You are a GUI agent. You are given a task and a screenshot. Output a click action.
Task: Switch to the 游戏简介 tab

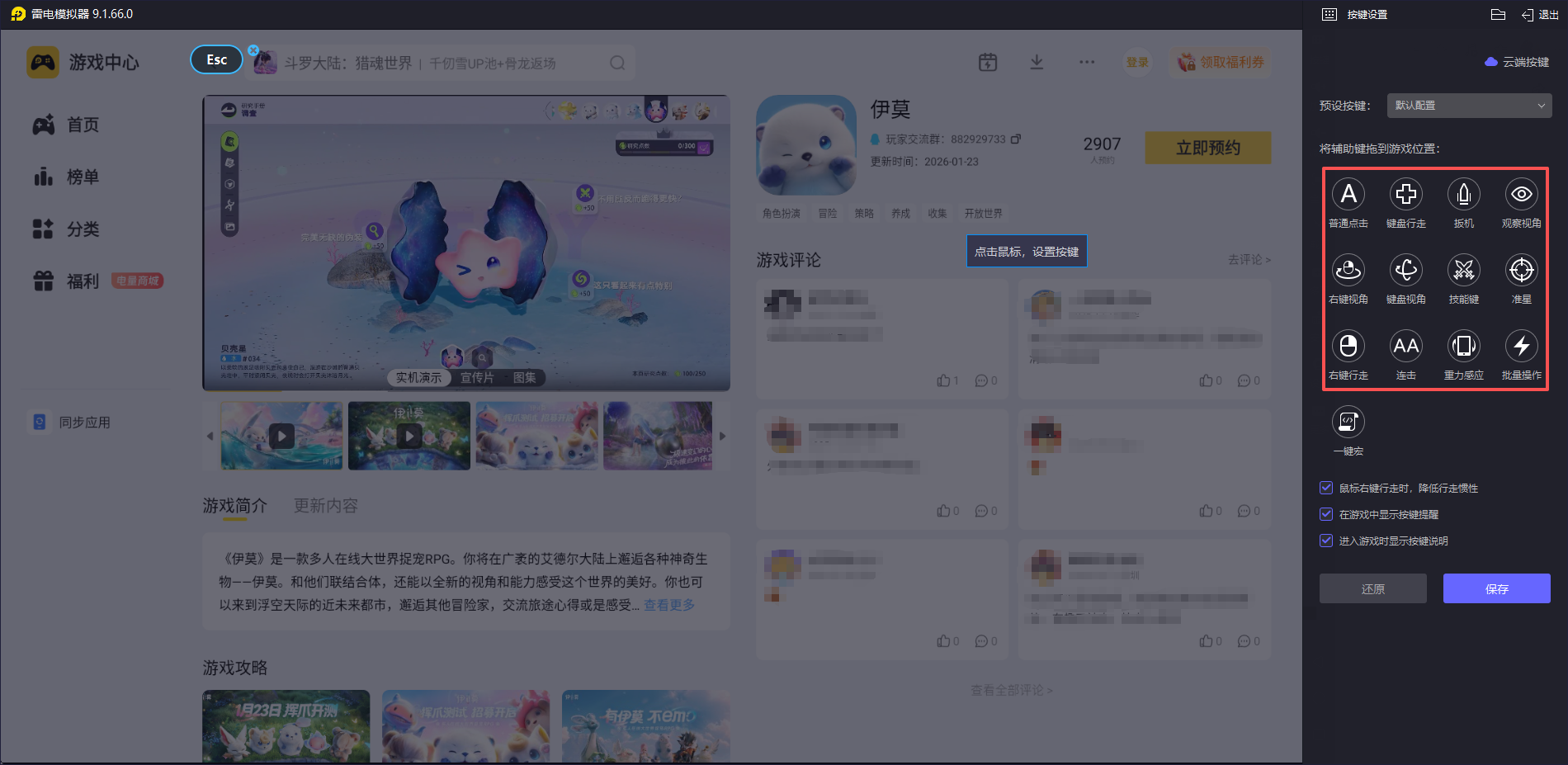coord(235,506)
